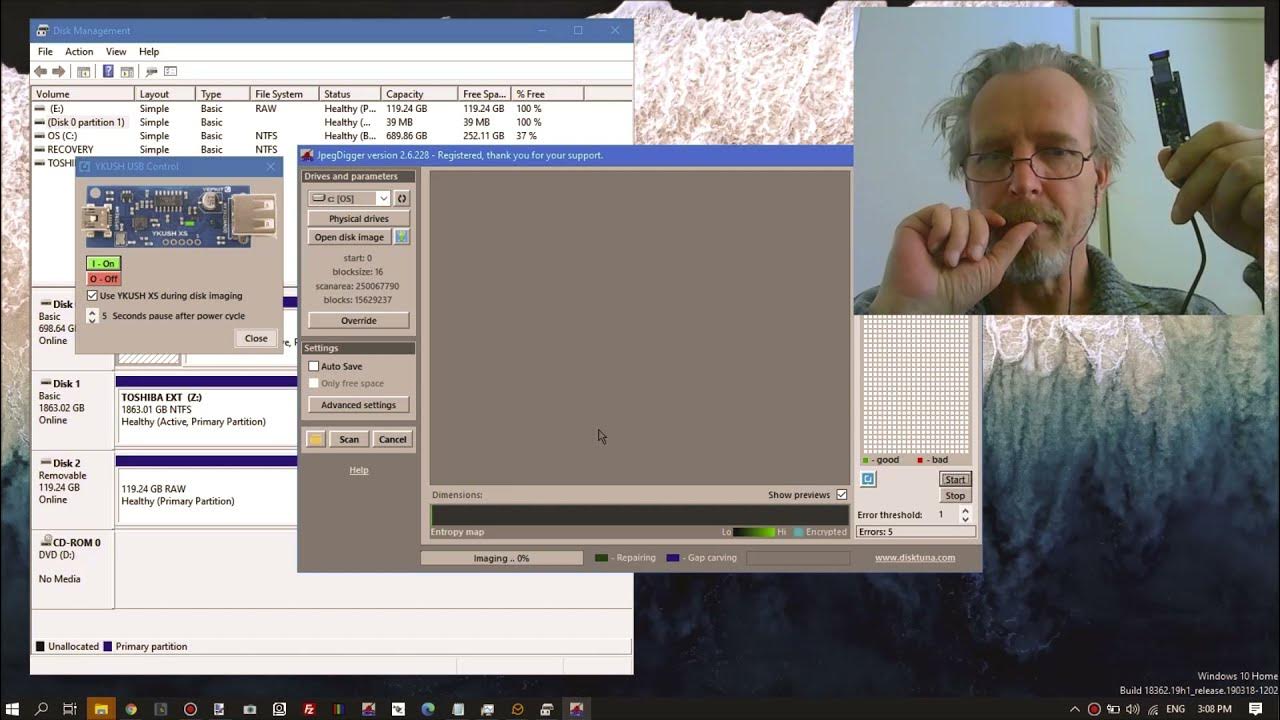Image resolution: width=1280 pixels, height=720 pixels.
Task: Select (E:) volume row
Action: (331, 108)
